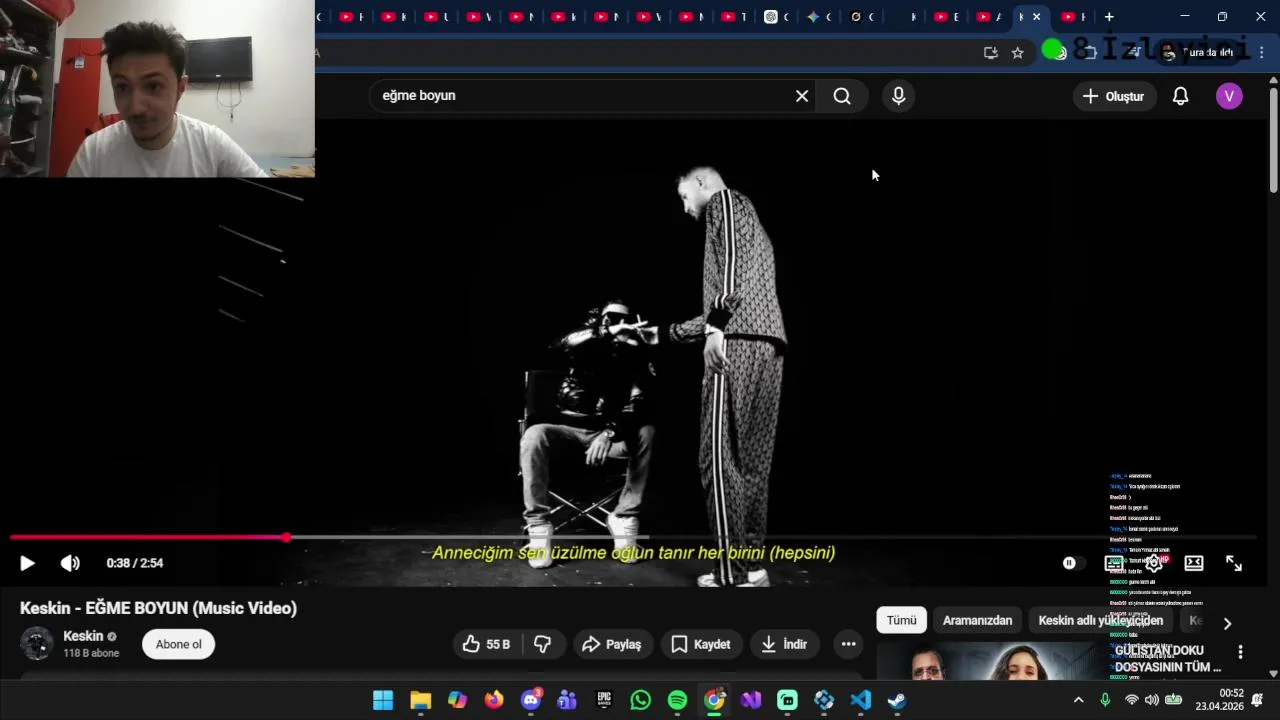
Task: Toggle subtitles with the captions icon
Action: click(1113, 563)
